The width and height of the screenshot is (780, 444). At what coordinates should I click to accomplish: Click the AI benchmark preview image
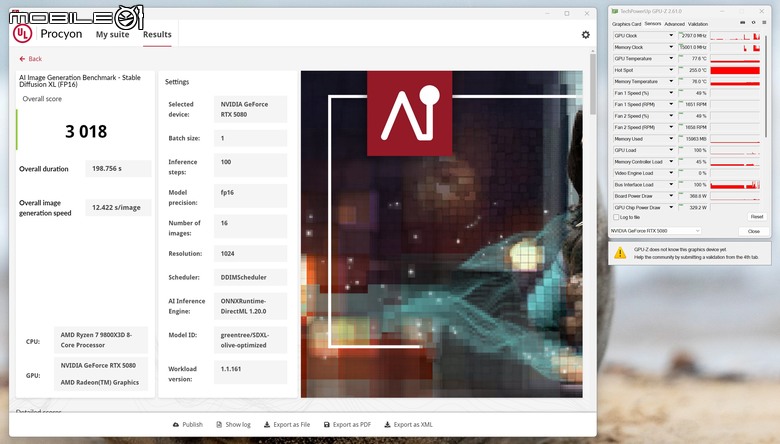tap(442, 234)
